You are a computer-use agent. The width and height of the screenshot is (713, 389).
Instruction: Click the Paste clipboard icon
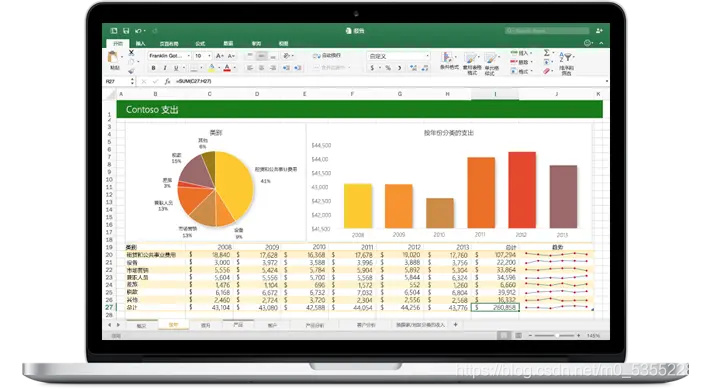pos(113,57)
